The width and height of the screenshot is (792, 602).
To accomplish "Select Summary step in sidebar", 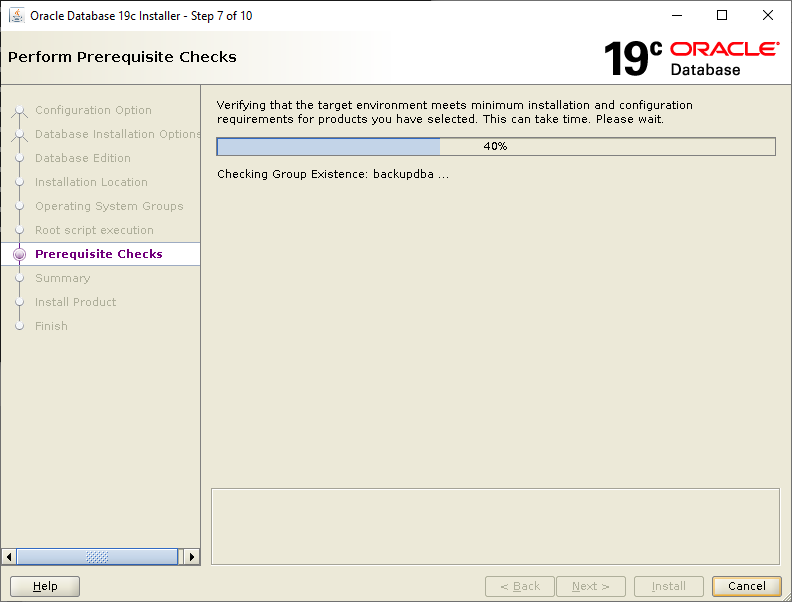I will pyautogui.click(x=63, y=278).
